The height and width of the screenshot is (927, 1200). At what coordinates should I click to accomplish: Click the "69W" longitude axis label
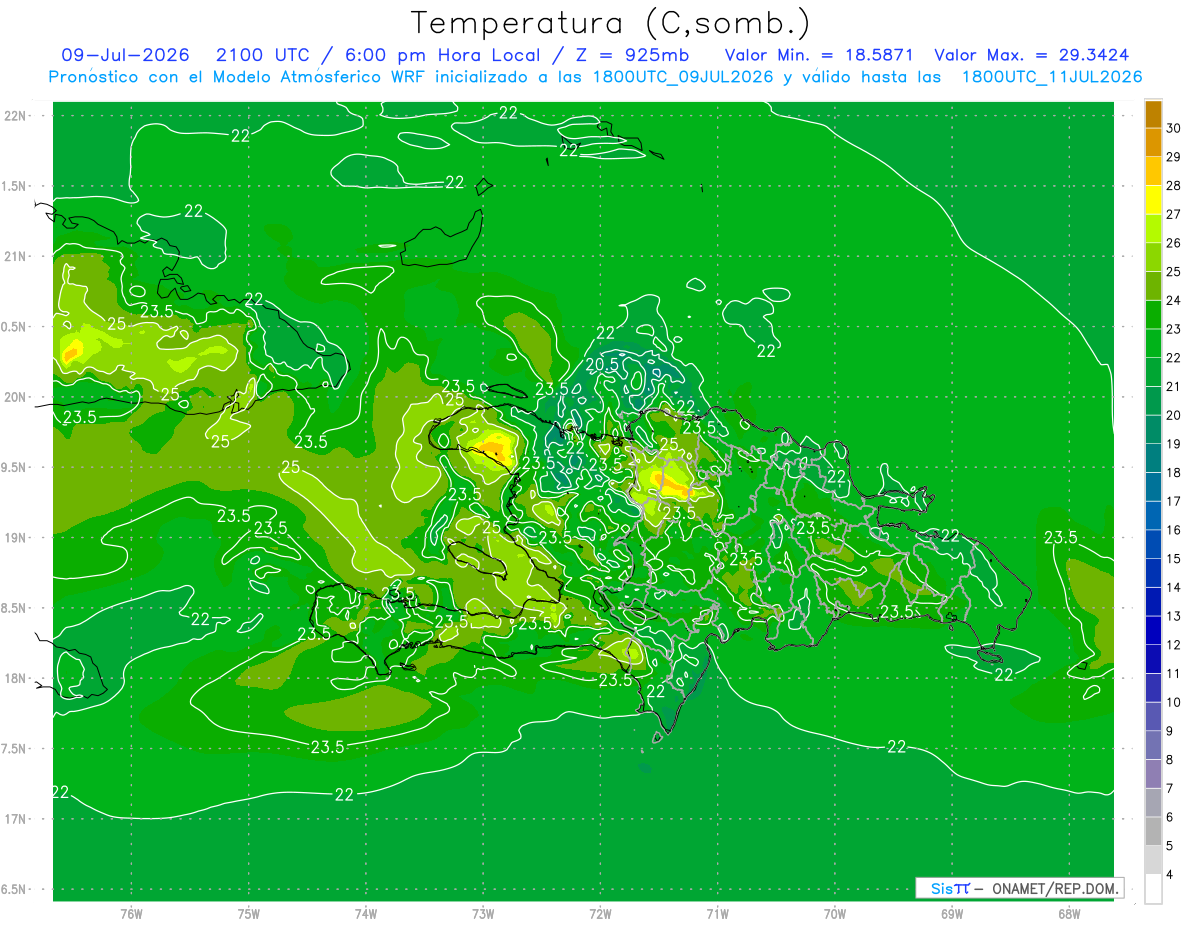(x=952, y=913)
